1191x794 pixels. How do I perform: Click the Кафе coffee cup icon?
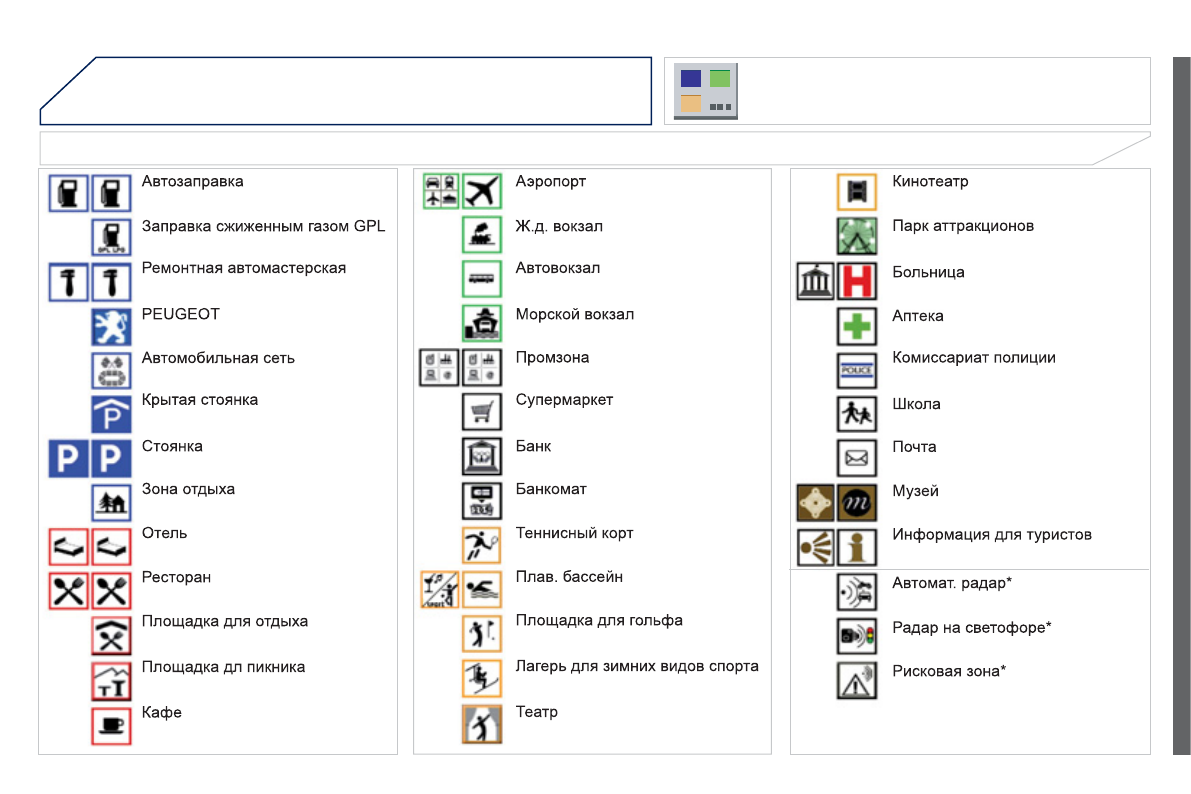(x=111, y=725)
